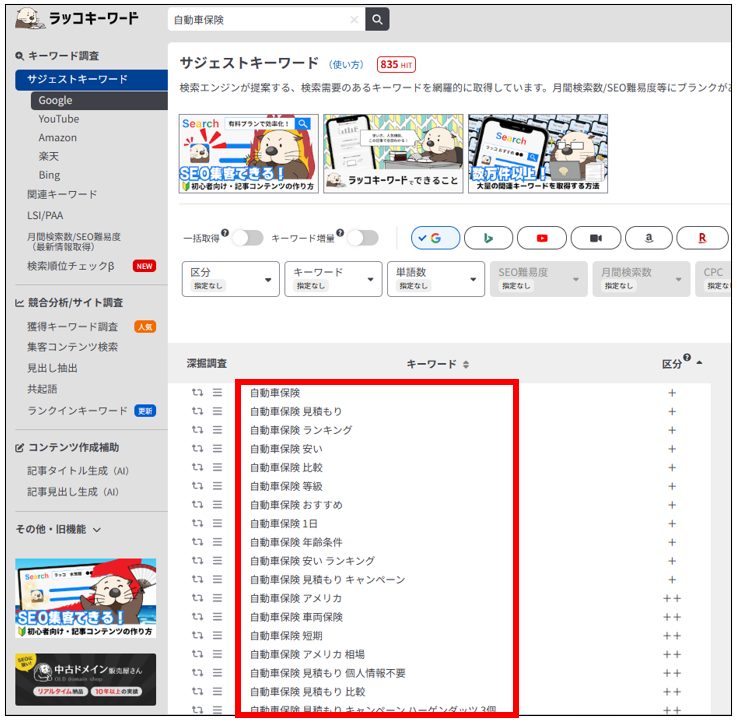737x723 pixels.
Task: Open the 月間検索数 filter dropdown
Action: [641, 279]
